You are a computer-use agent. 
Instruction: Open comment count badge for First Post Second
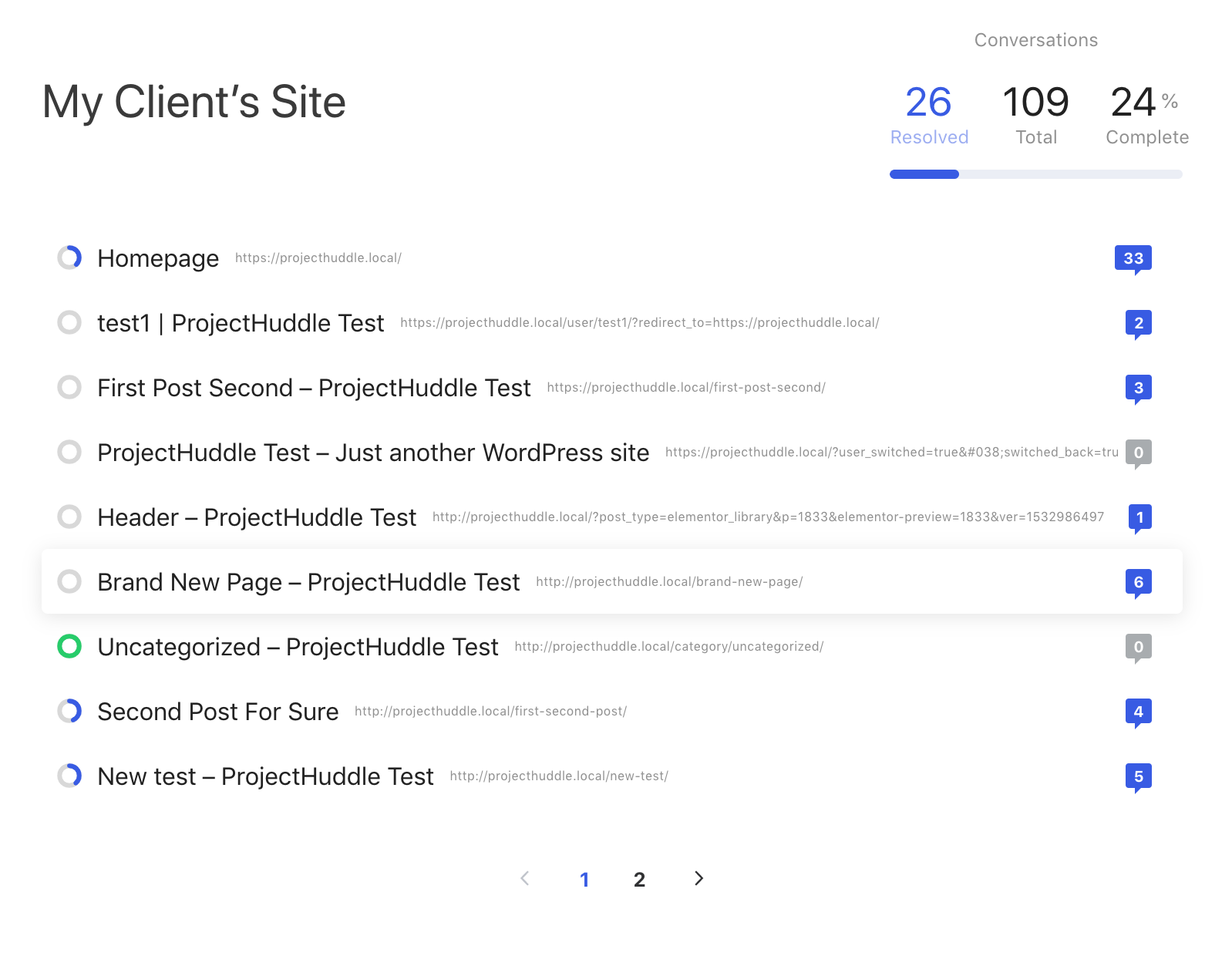coord(1138,388)
